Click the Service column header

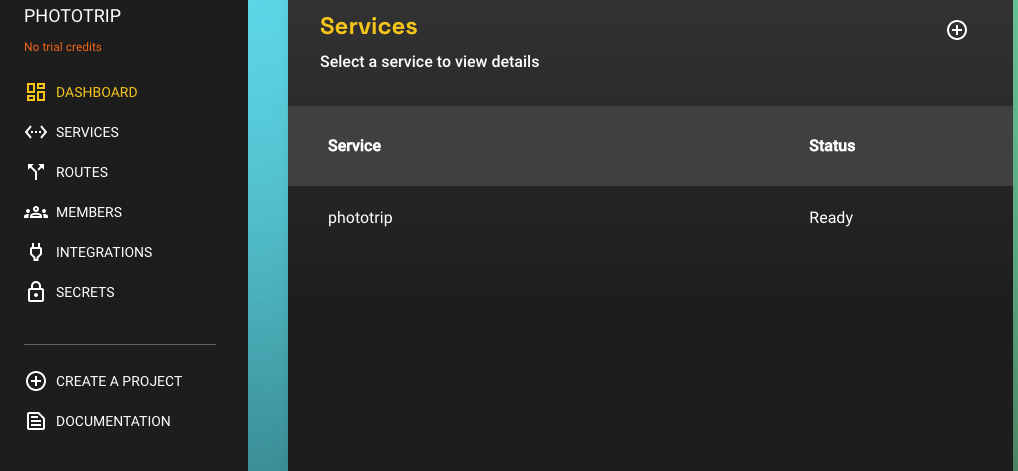[354, 146]
